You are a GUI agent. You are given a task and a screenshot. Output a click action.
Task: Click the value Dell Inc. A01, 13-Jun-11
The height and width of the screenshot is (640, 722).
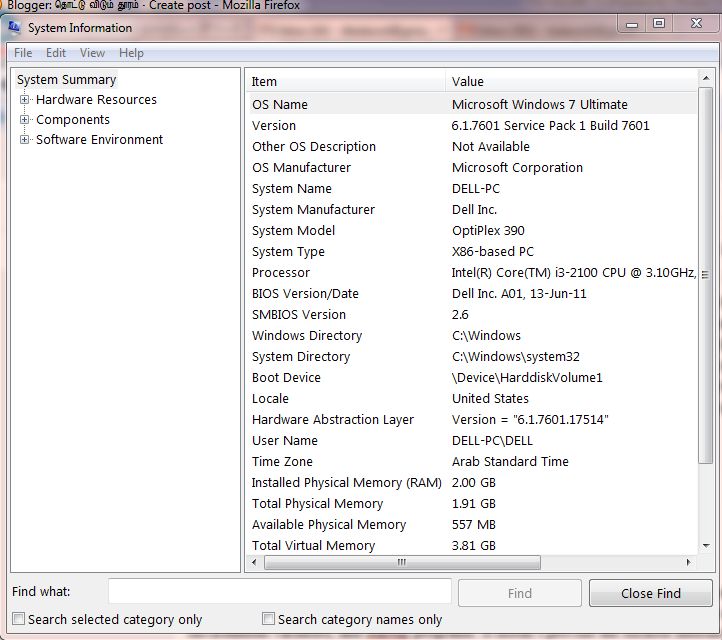[519, 294]
